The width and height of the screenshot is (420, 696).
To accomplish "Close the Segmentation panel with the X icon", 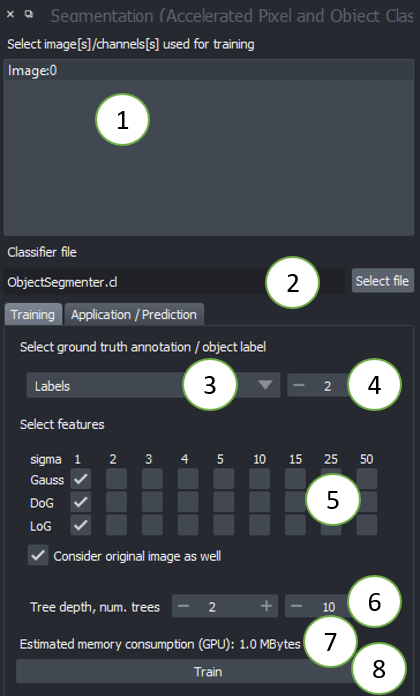I will click(x=10, y=14).
